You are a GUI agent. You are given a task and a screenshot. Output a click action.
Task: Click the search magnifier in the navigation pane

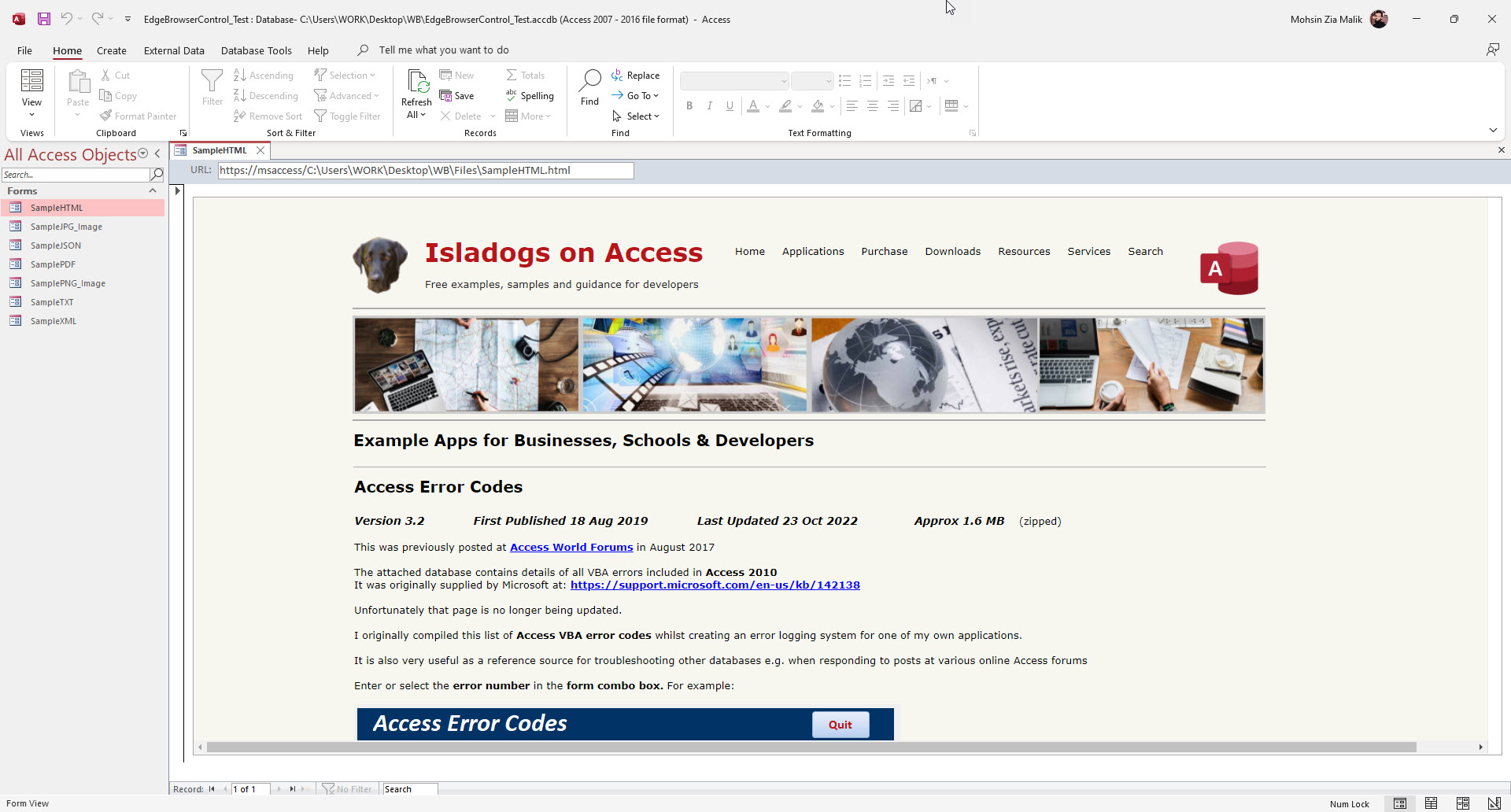click(157, 175)
